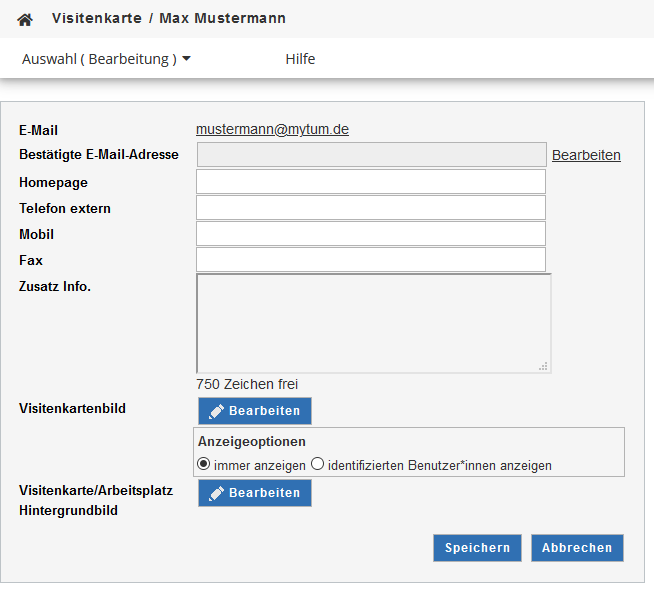Open the mustermann@mytum.de email link

272,129
